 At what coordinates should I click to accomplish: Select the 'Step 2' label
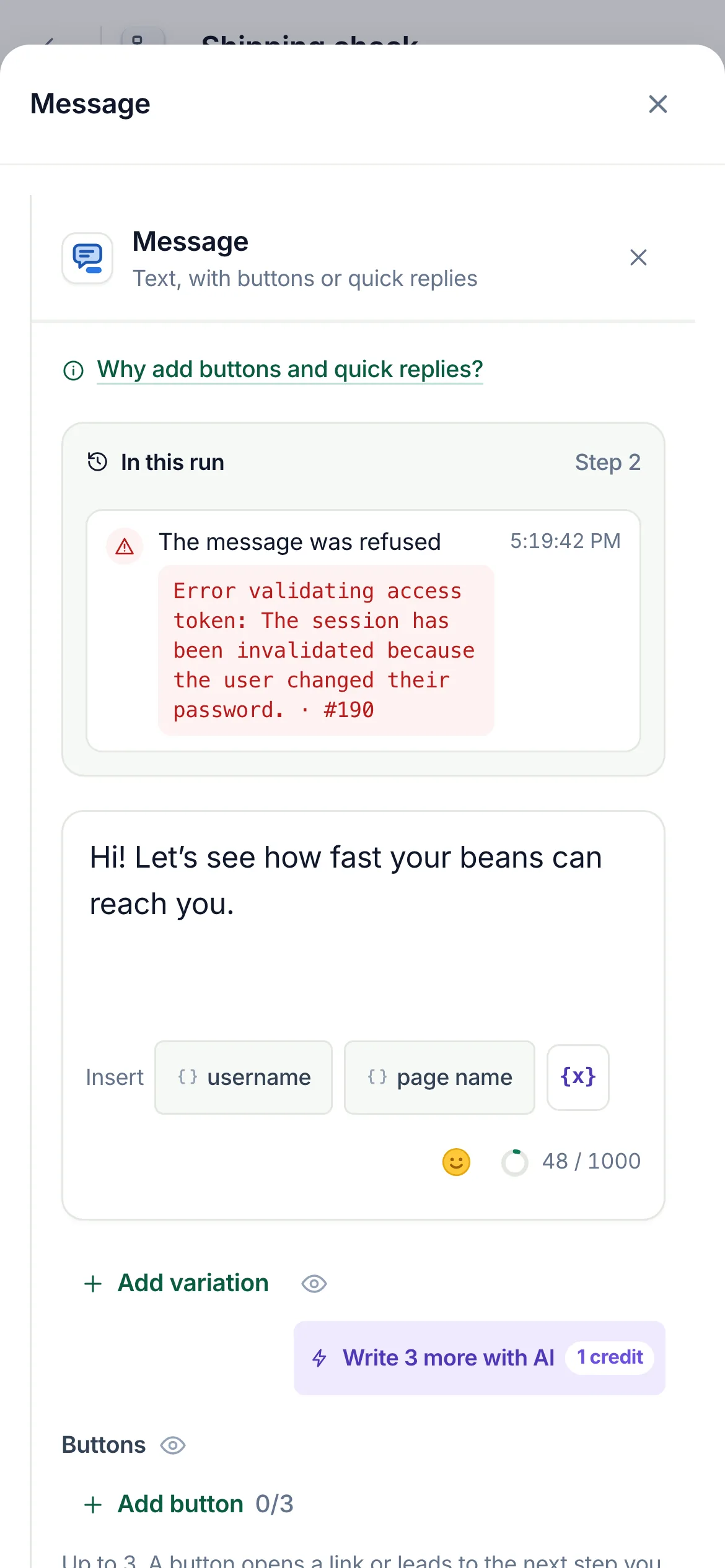tap(608, 462)
